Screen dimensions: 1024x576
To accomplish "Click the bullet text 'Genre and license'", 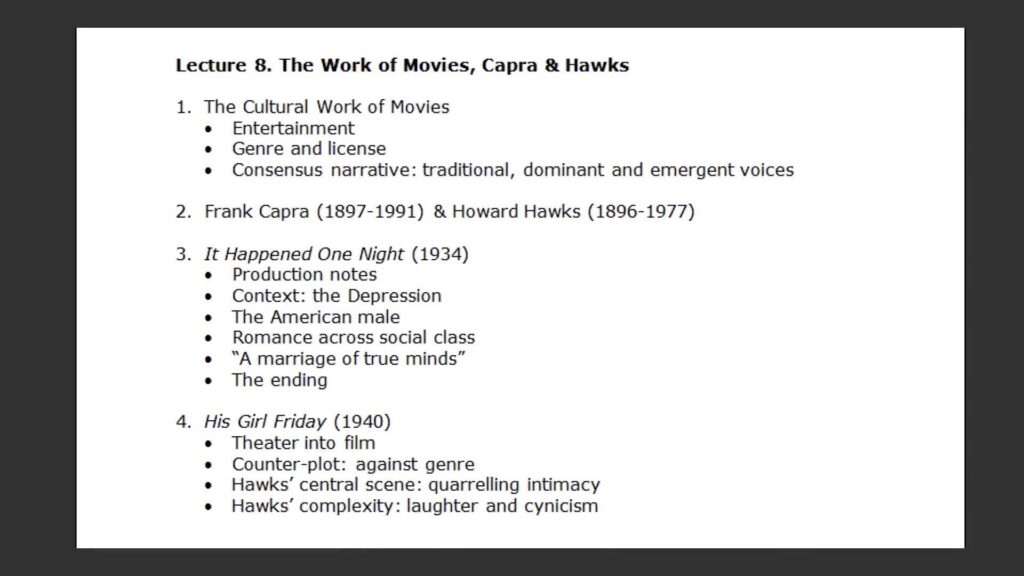I will [309, 149].
